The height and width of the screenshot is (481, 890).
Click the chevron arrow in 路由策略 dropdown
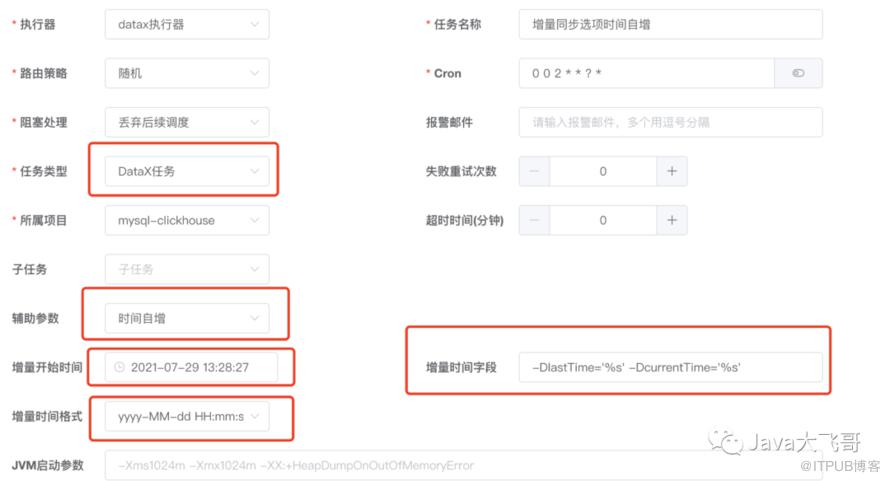pyautogui.click(x=255, y=73)
